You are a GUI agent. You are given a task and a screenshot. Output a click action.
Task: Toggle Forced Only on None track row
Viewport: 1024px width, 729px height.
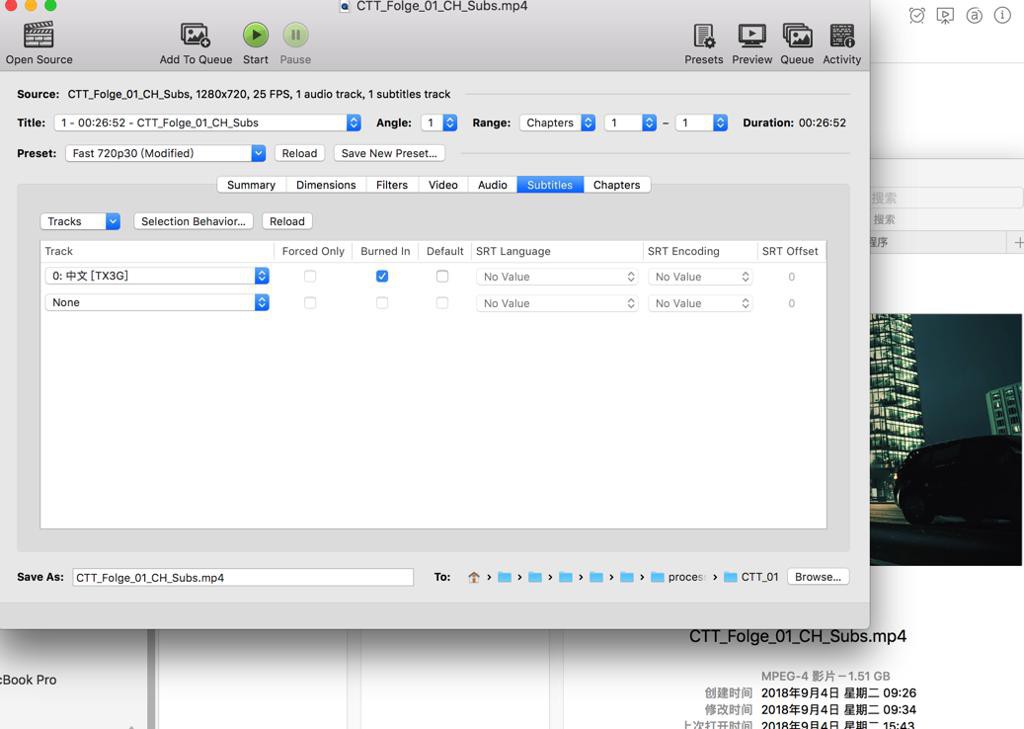(310, 303)
